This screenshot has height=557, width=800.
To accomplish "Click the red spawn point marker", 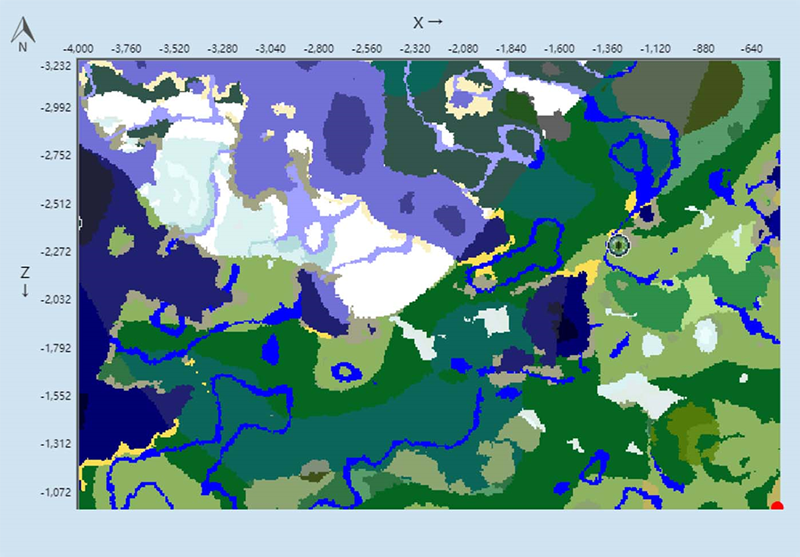I will (x=777, y=506).
